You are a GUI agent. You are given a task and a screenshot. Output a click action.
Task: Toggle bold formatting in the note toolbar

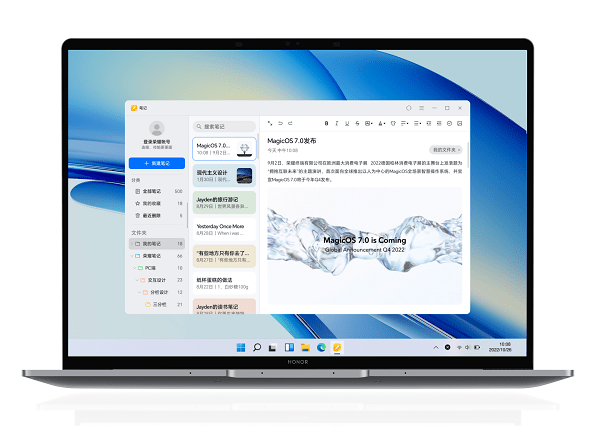327,123
